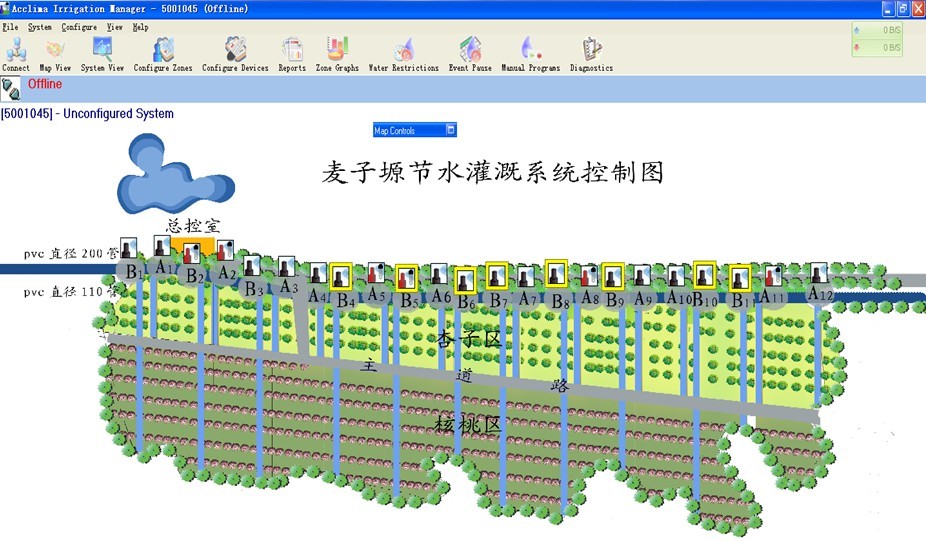Screen dimensions: 926x541
Task: Select highlighted valve icon B4
Action: 341,277
